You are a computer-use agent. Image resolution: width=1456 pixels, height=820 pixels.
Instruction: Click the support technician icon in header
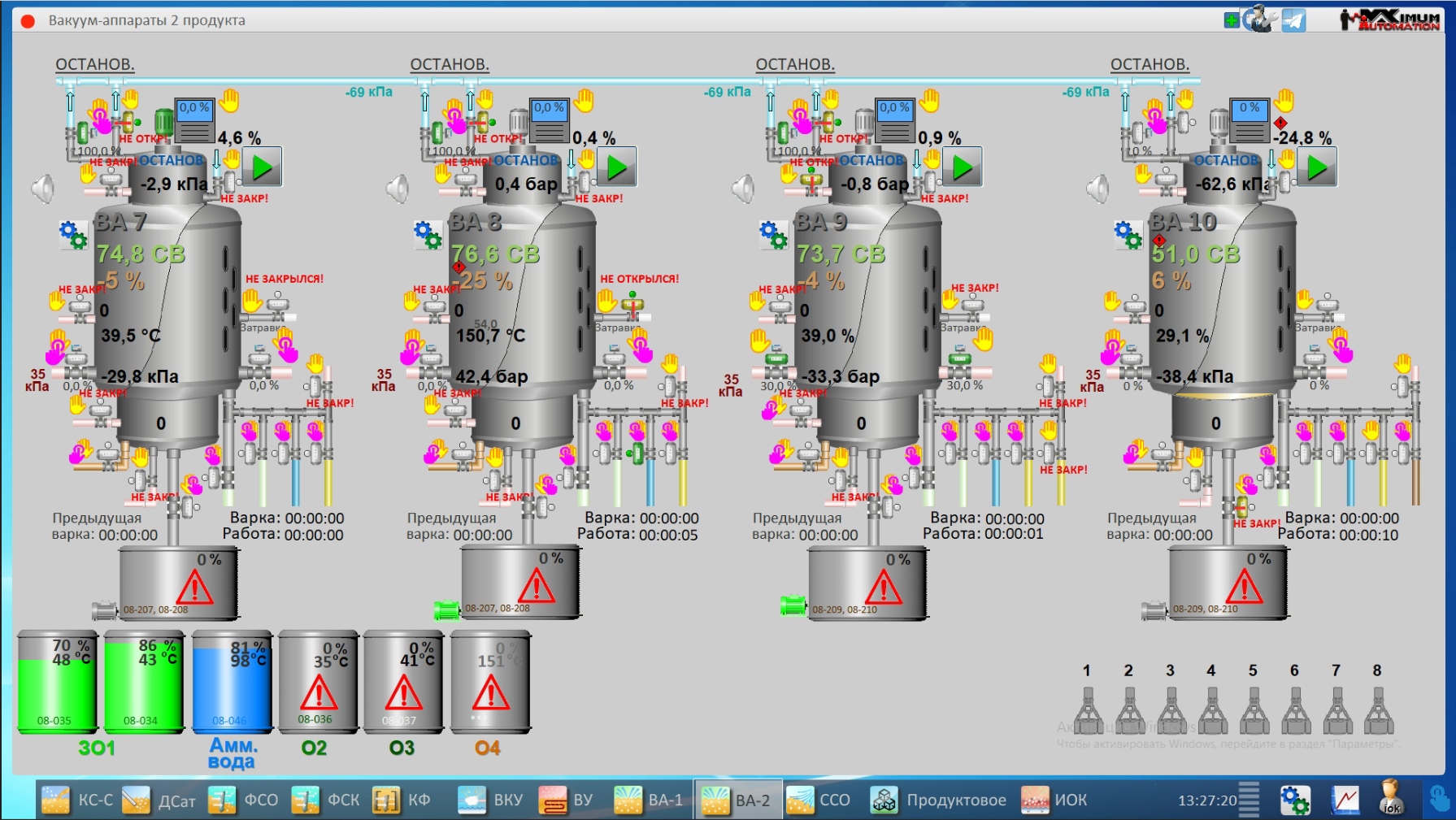[x=1261, y=20]
